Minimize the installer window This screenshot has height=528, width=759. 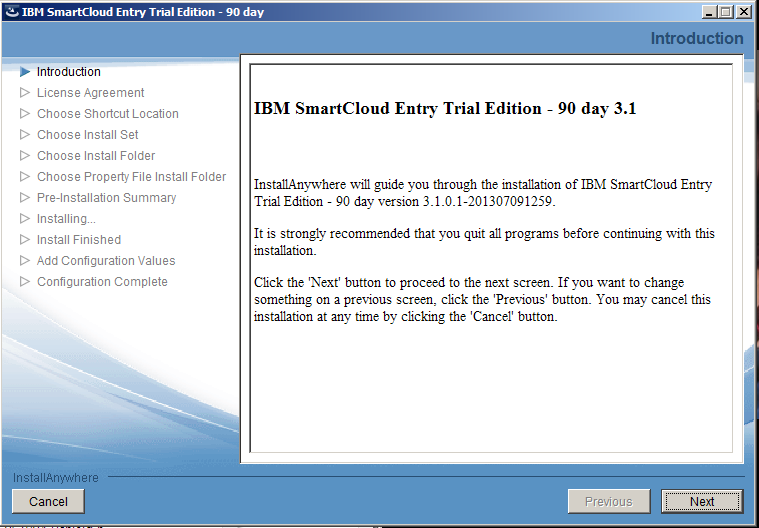pyautogui.click(x=709, y=11)
